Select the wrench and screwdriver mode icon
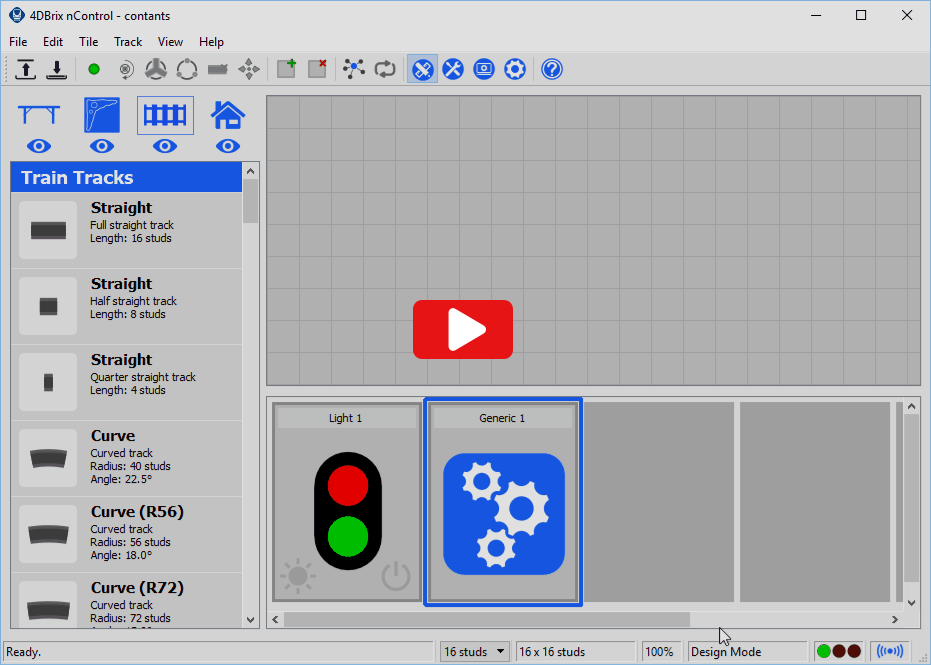931x665 pixels. pyautogui.click(x=453, y=69)
